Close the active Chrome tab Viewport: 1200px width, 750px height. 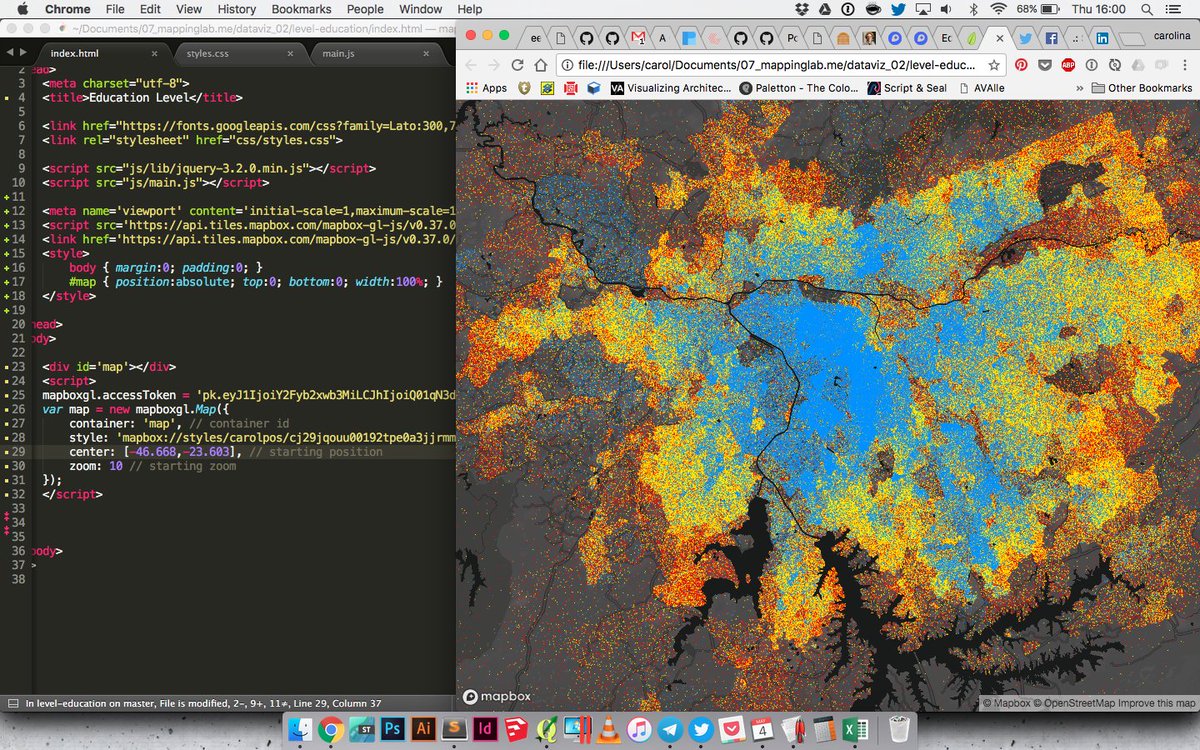[999, 38]
